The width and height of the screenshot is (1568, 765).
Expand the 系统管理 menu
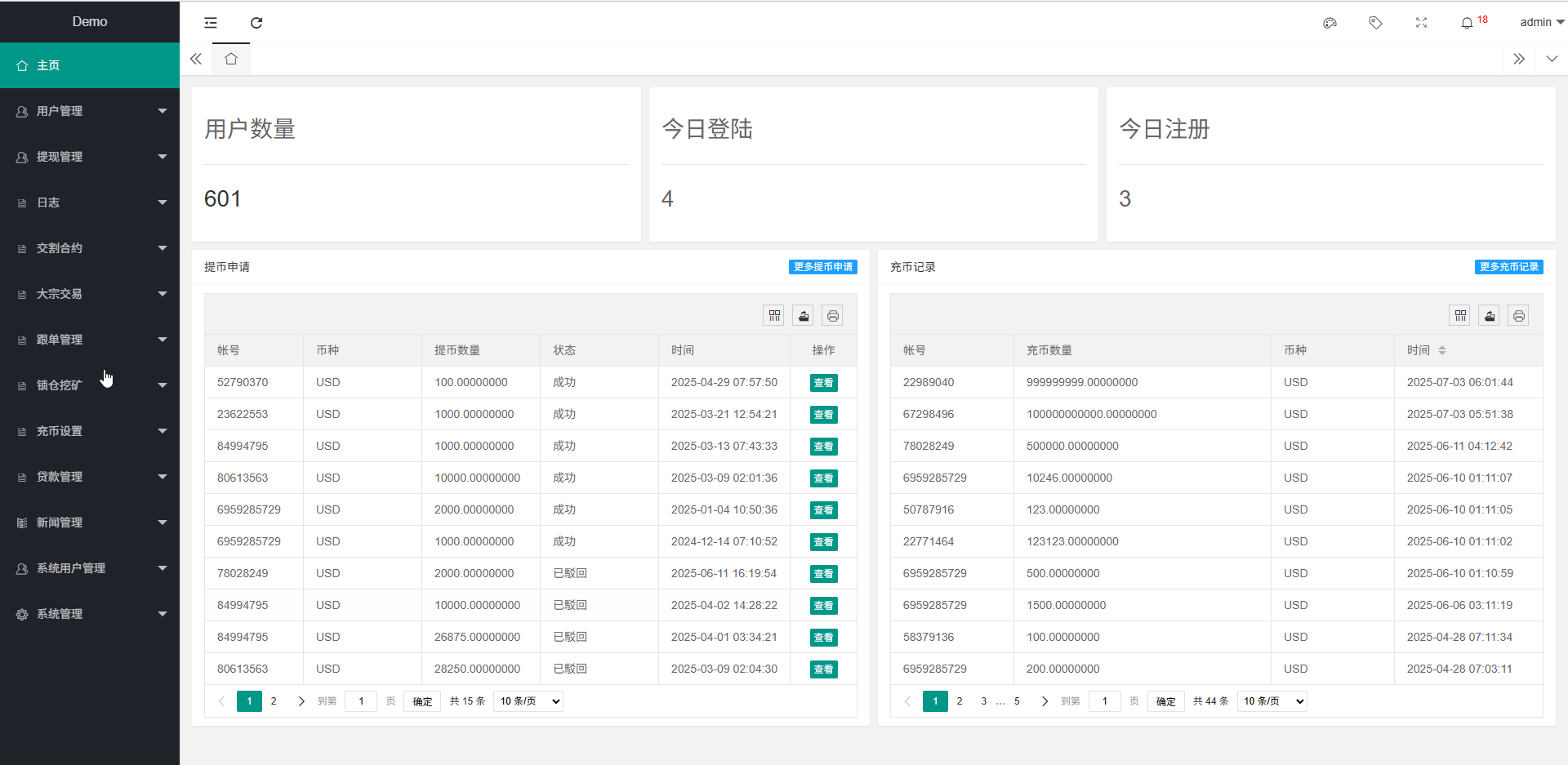pos(90,614)
